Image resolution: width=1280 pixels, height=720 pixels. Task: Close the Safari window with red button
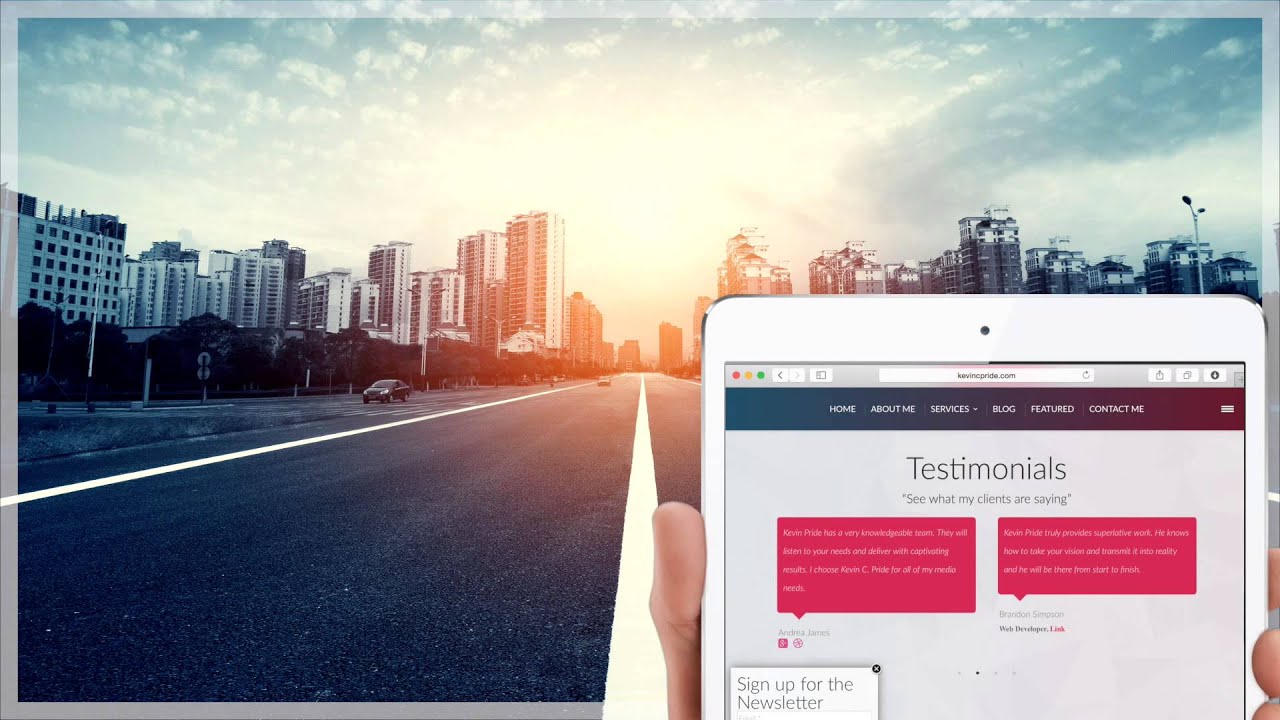coord(737,375)
